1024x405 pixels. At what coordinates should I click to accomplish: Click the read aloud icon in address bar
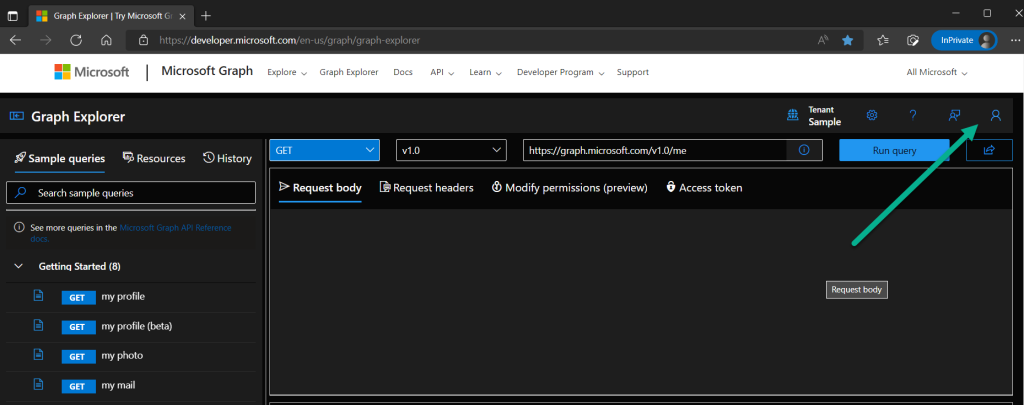pos(823,40)
